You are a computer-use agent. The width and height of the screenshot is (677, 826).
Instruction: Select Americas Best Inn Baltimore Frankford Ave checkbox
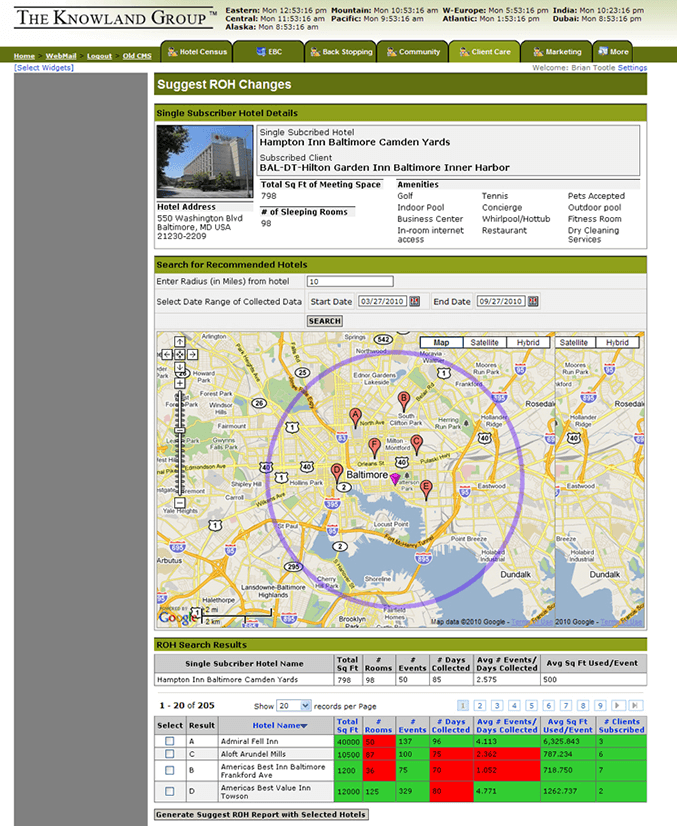click(x=169, y=770)
